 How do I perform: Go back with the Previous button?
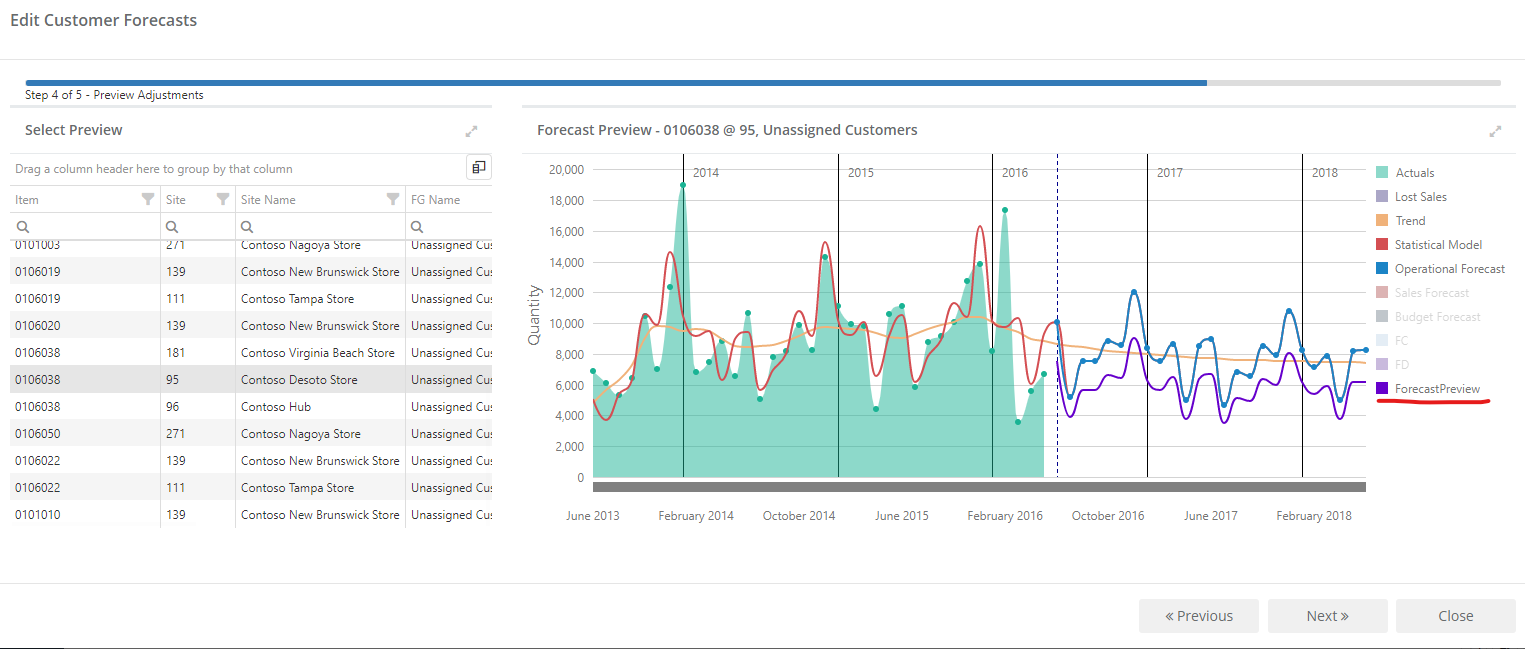pos(1199,616)
